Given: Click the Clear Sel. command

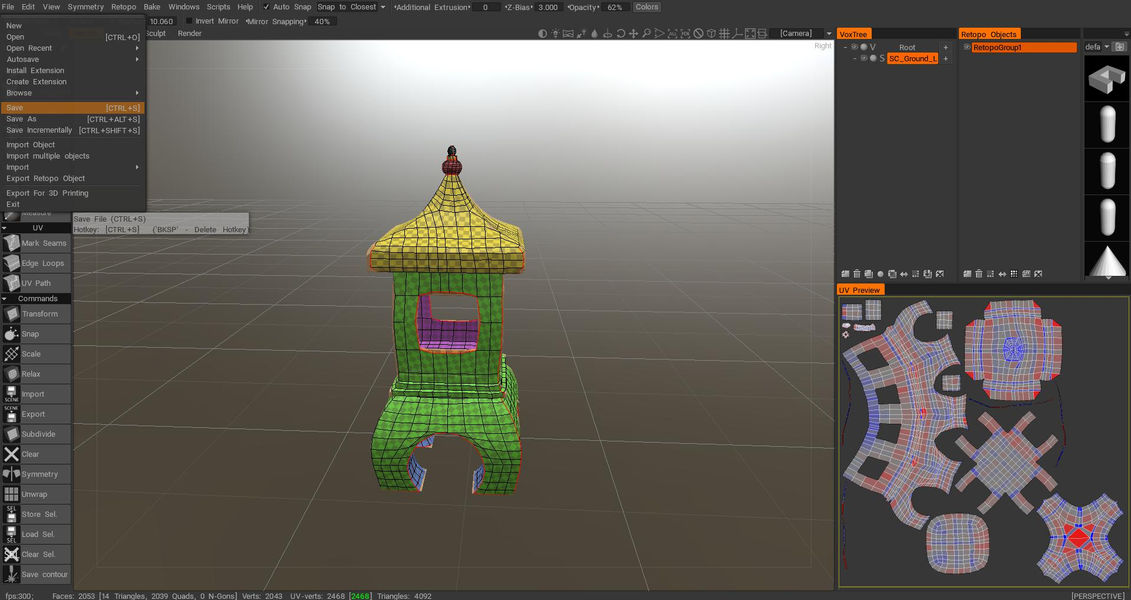Looking at the screenshot, I should click(36, 555).
